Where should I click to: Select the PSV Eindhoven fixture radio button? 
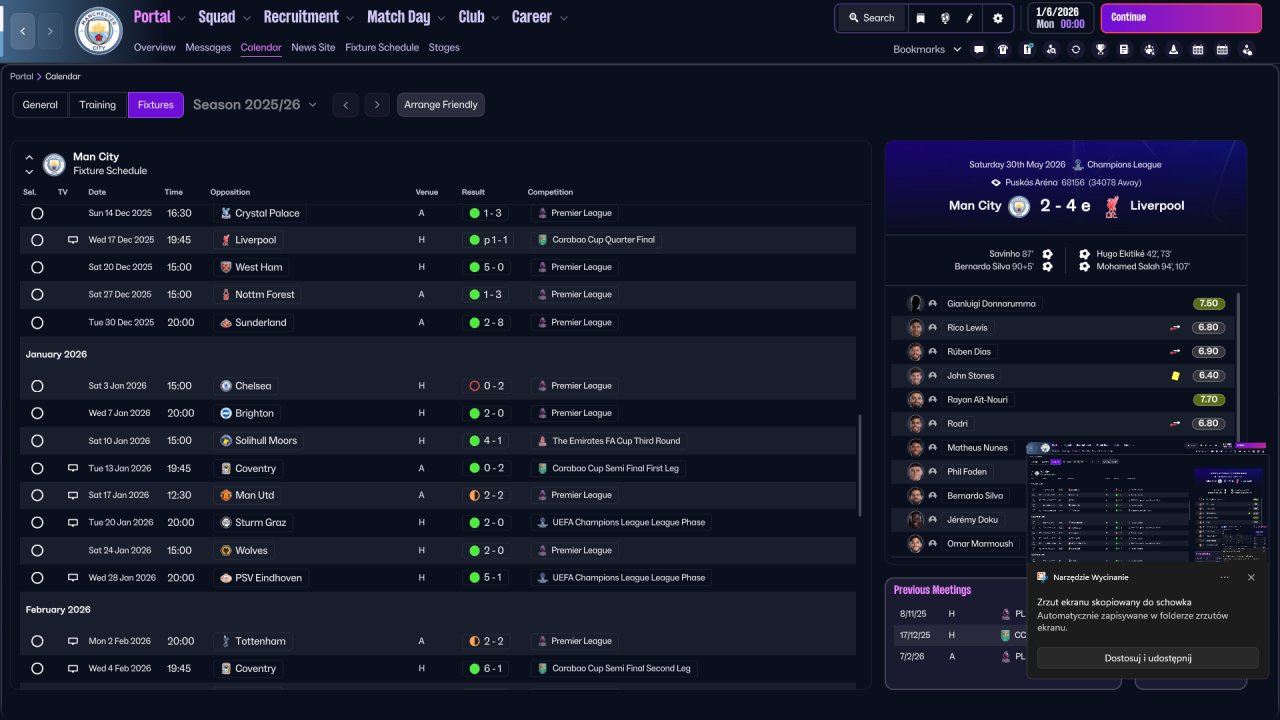coord(37,578)
